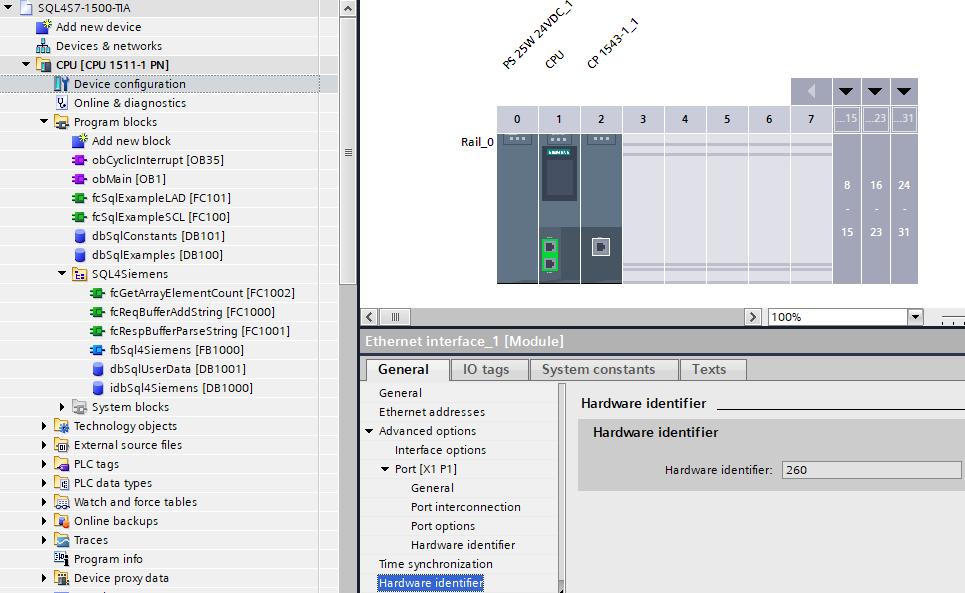Collapse Advanced options in properties tree

coord(369,431)
